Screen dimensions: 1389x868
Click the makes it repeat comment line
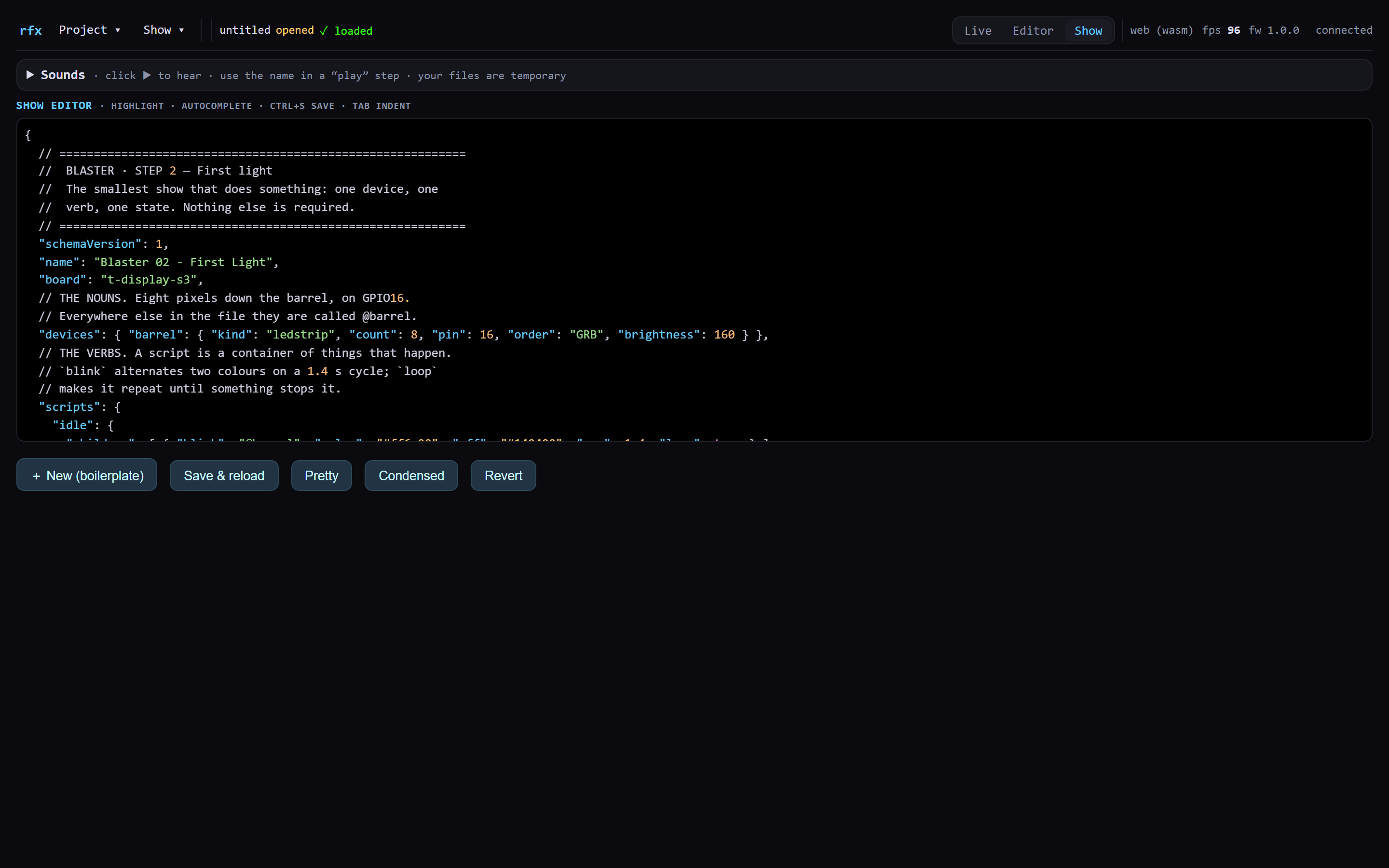190,389
